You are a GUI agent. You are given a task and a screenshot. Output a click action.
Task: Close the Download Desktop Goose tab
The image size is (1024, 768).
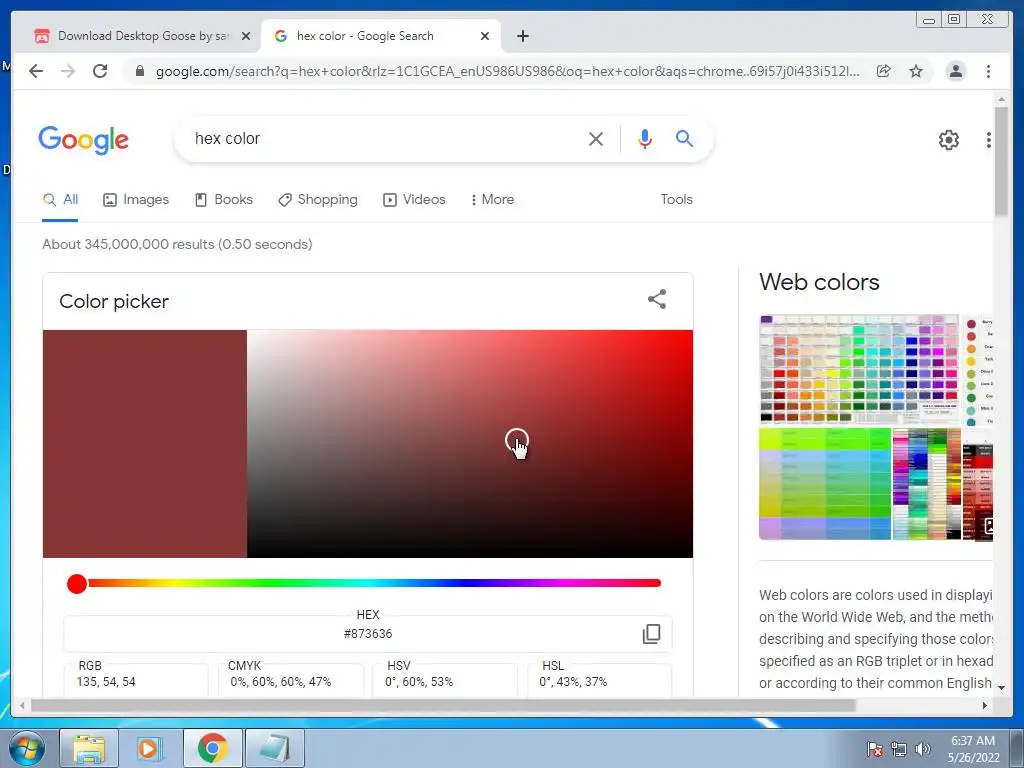[246, 36]
